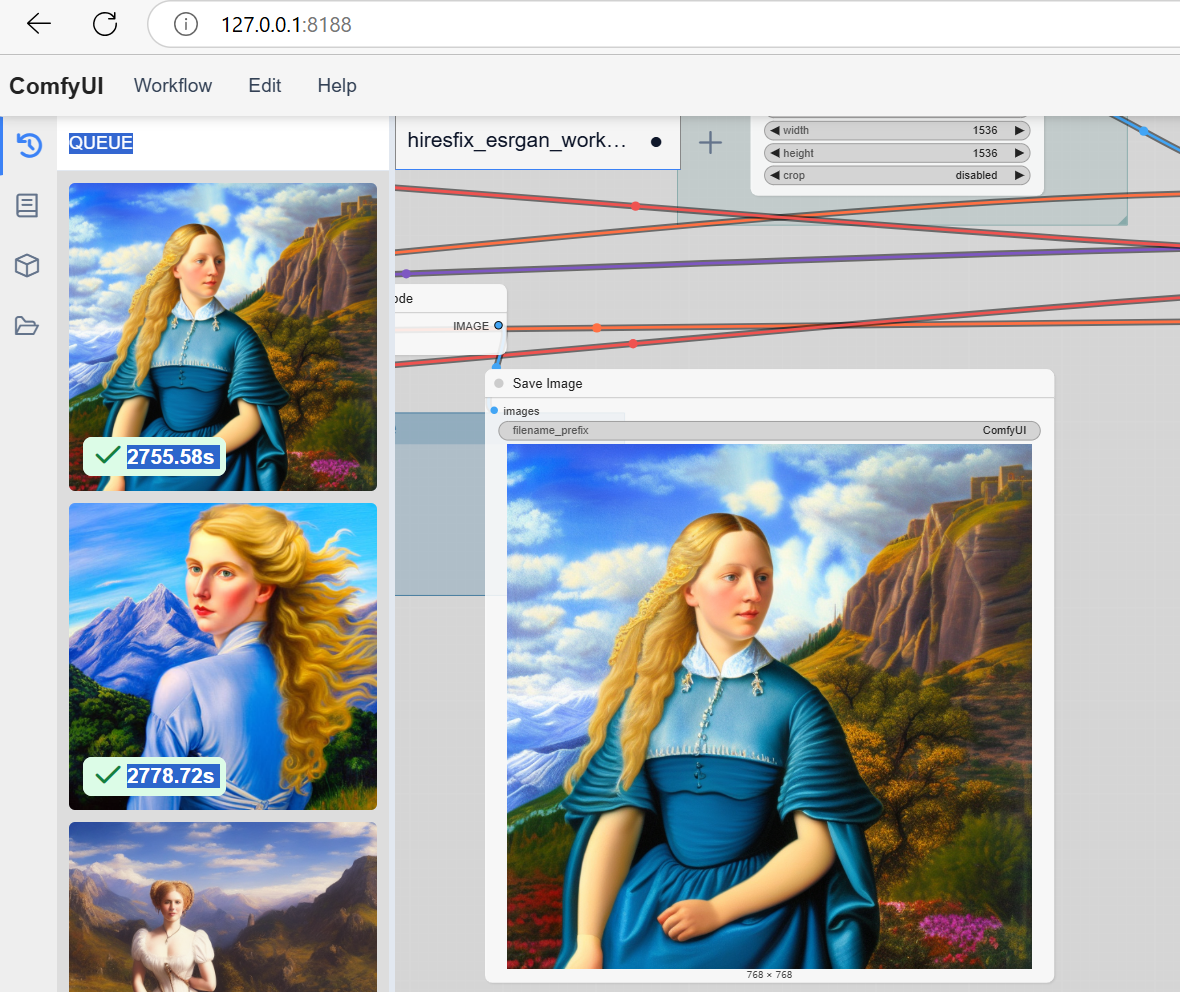
Task: Increase width value with right arrow
Action: click(1019, 130)
